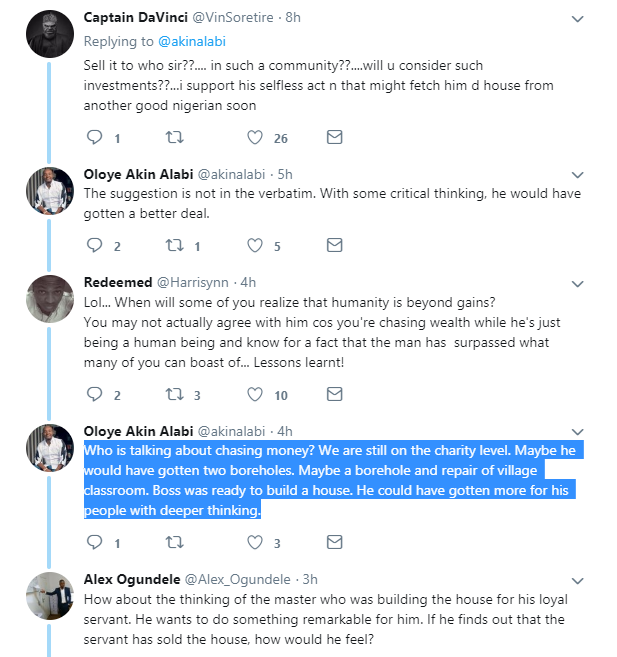617x657 pixels.
Task: Reply to Redeemed's tweet about humanity
Action: [x=95, y=395]
